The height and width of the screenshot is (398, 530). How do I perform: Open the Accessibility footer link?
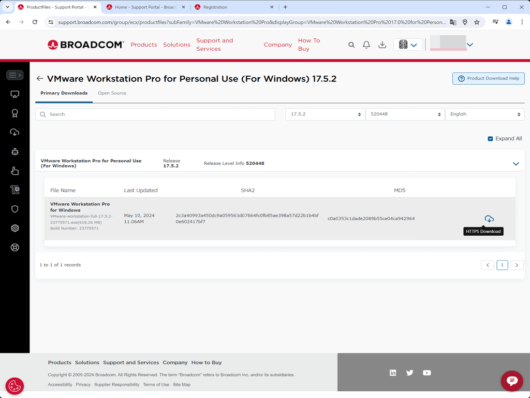[60, 384]
